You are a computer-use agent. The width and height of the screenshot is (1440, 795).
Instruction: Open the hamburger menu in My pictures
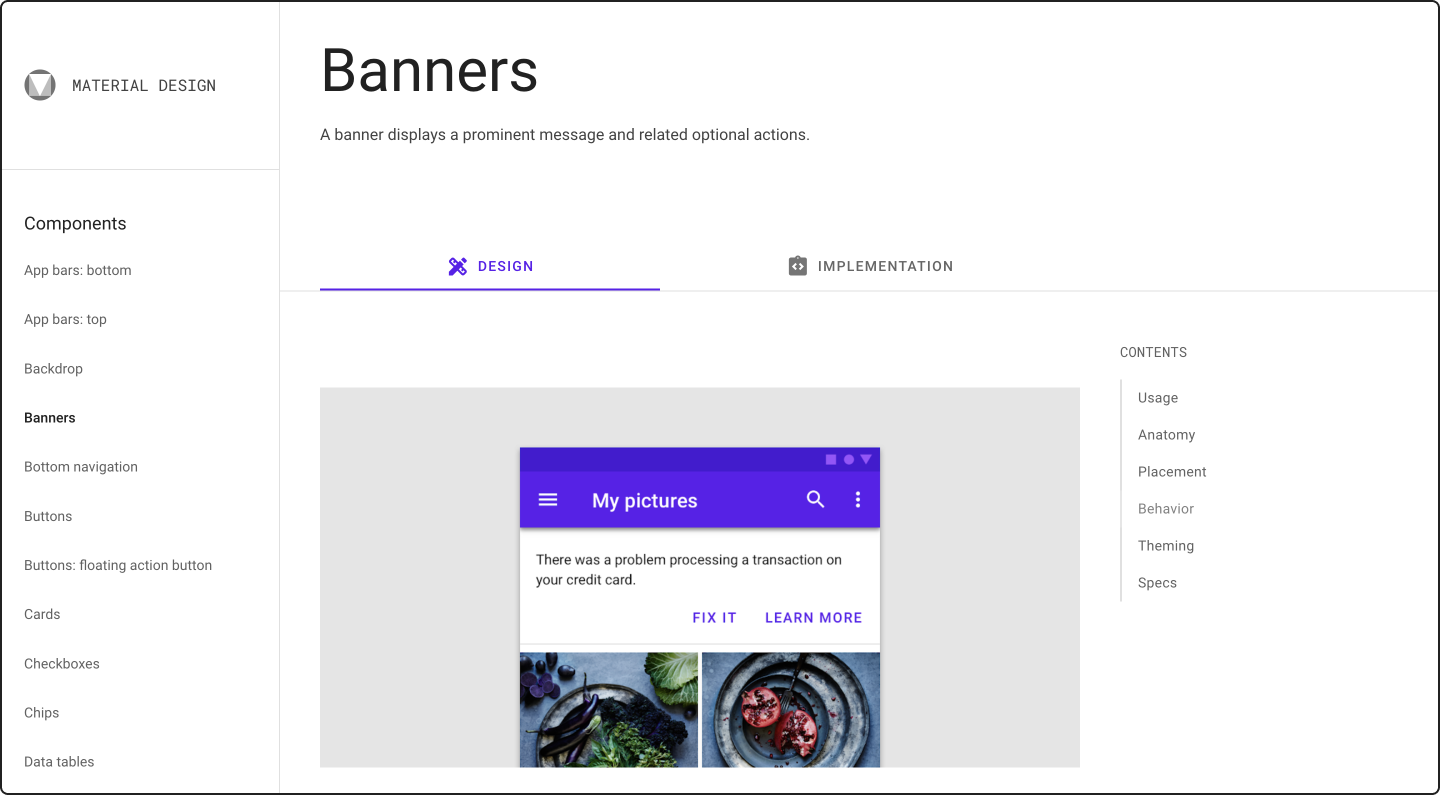point(548,500)
